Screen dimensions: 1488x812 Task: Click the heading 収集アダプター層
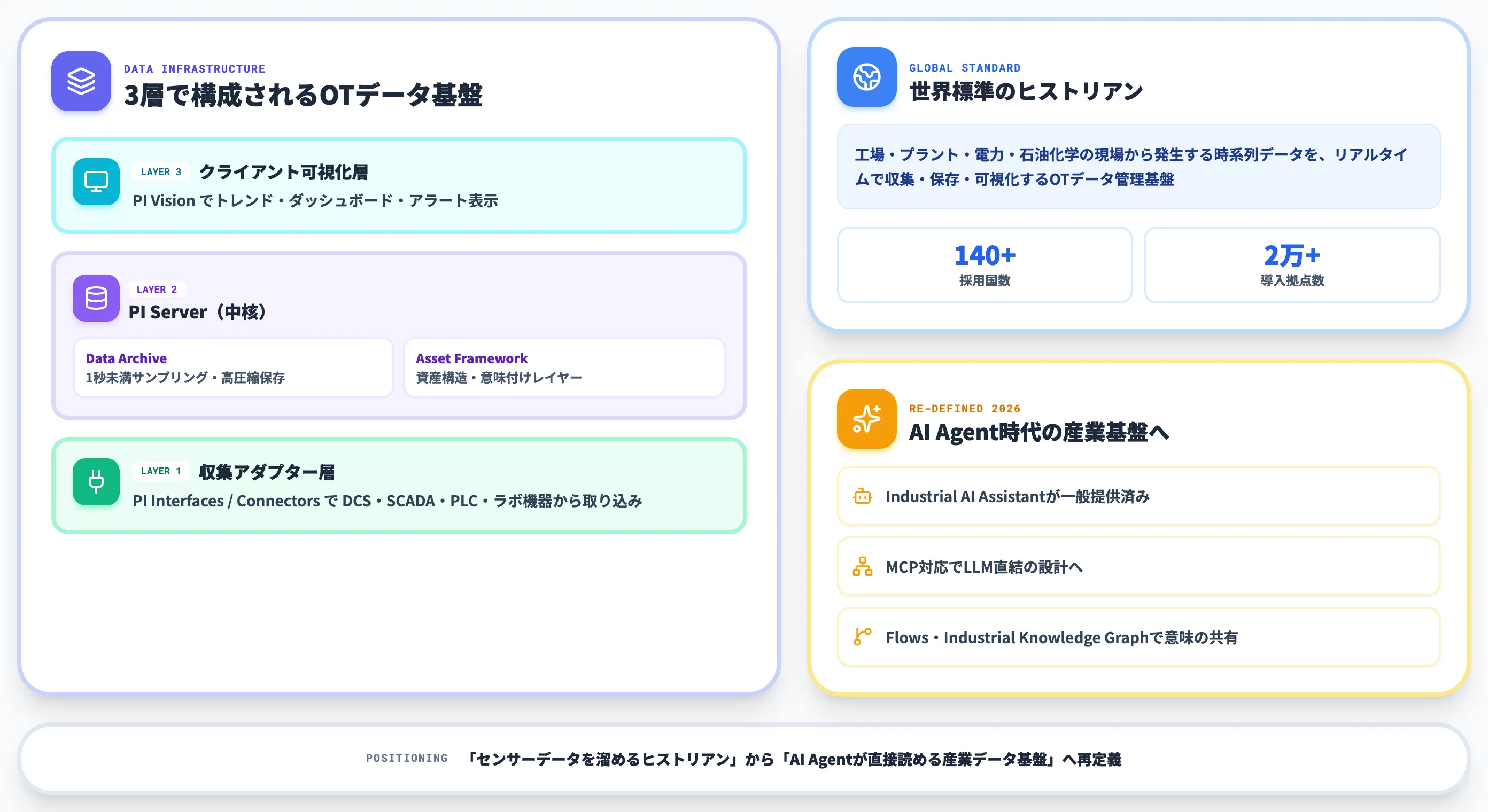(x=267, y=472)
